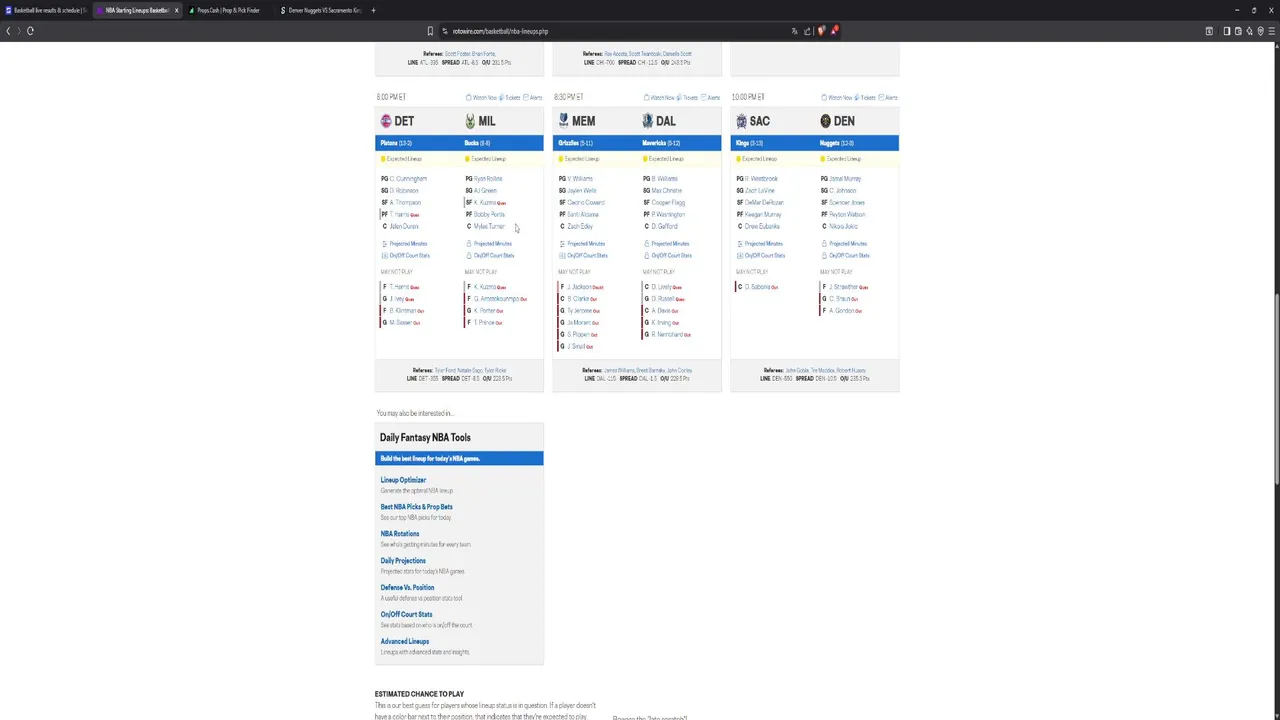Click player C. Cunningham in Pistons lineup
The width and height of the screenshot is (1280, 720).
pyautogui.click(x=408, y=178)
